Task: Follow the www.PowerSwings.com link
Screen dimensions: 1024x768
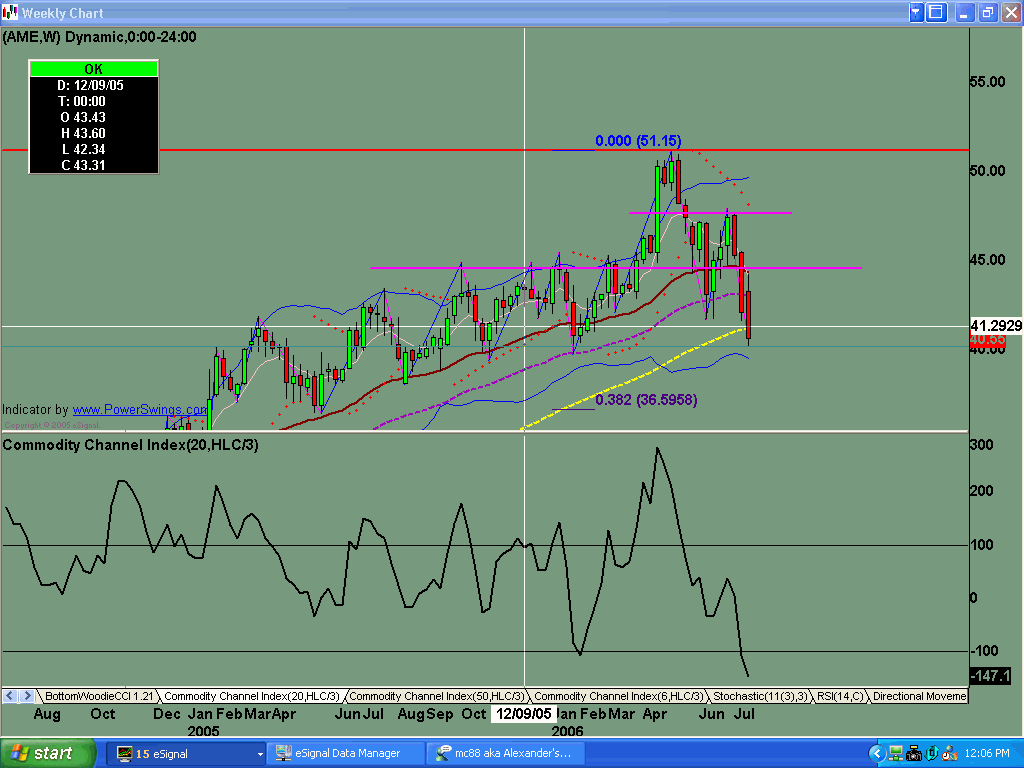Action: coord(139,409)
